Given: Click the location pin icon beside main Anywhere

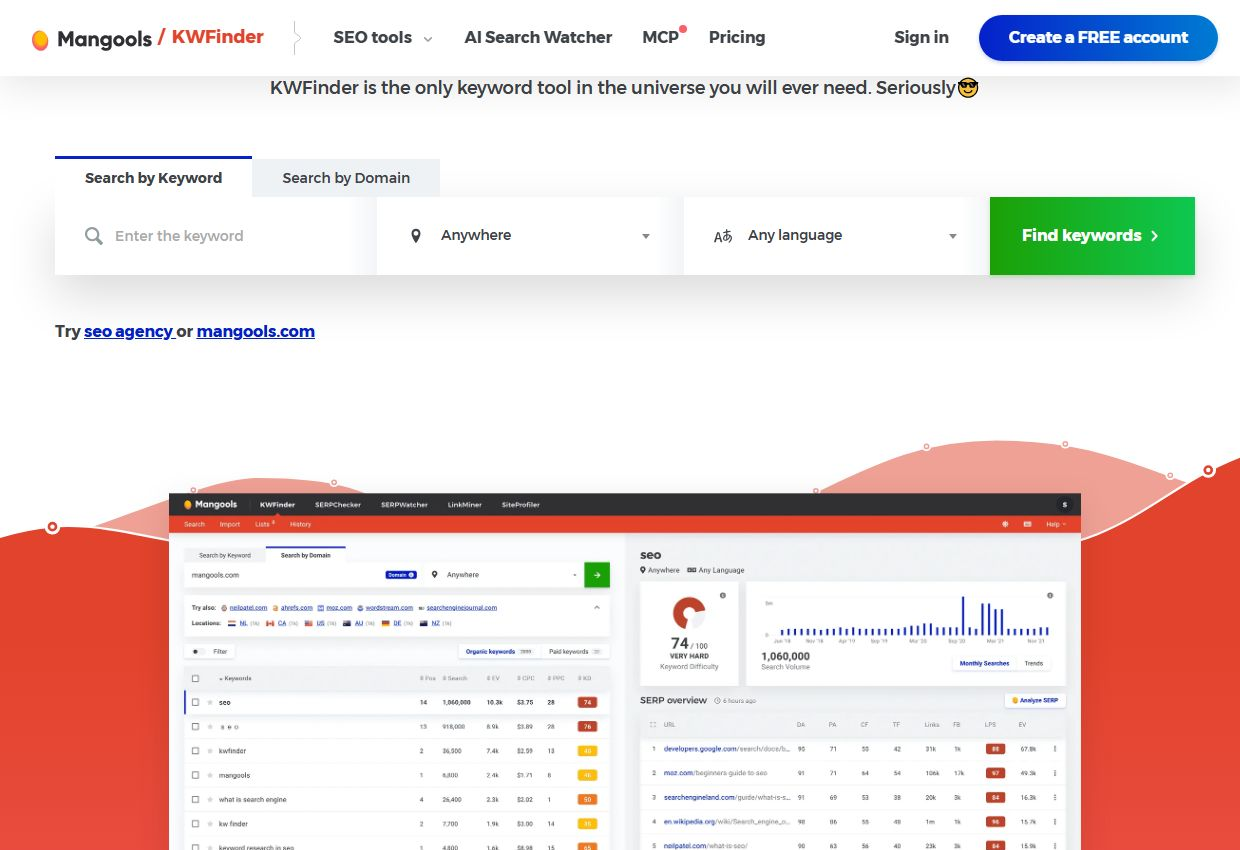Looking at the screenshot, I should click(416, 236).
